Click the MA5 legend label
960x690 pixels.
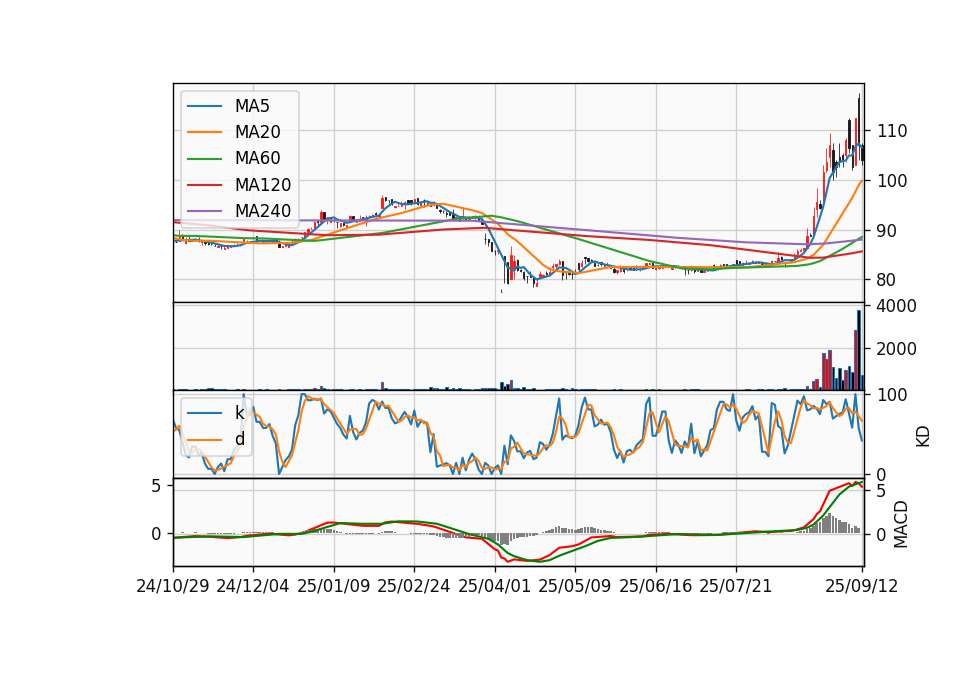pyautogui.click(x=252, y=106)
